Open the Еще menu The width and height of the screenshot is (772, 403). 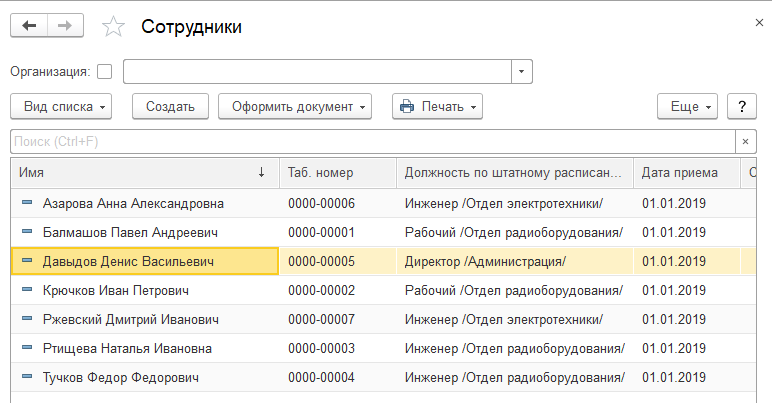[x=688, y=106]
